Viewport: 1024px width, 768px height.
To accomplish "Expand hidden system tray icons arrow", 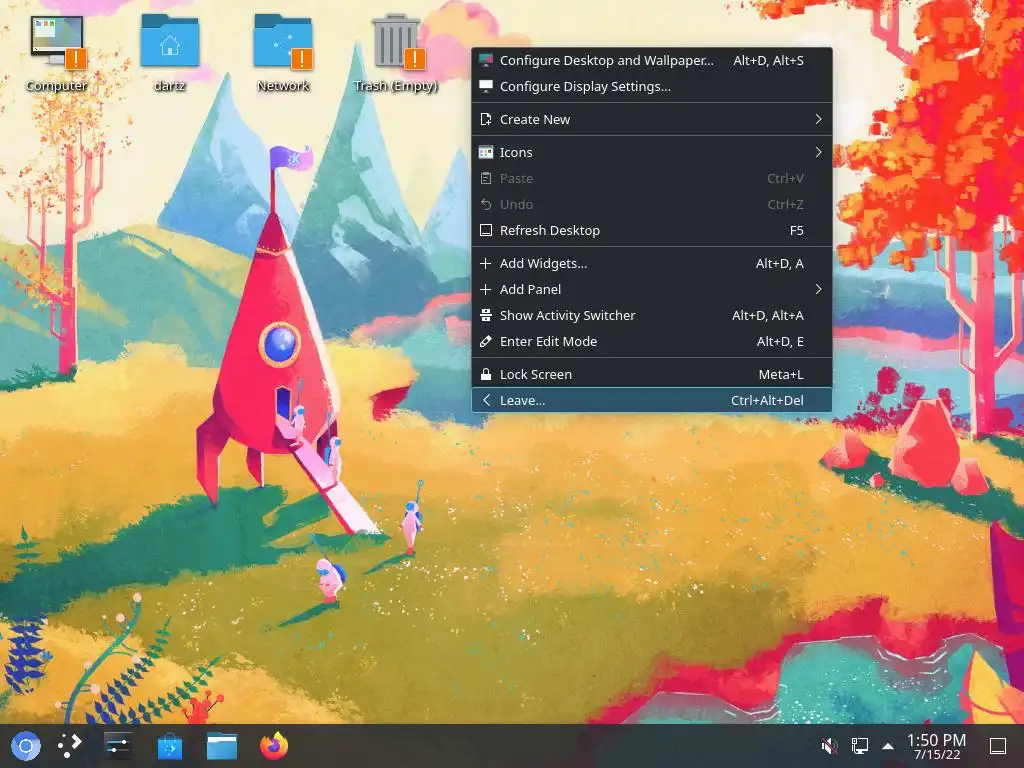I will click(888, 746).
